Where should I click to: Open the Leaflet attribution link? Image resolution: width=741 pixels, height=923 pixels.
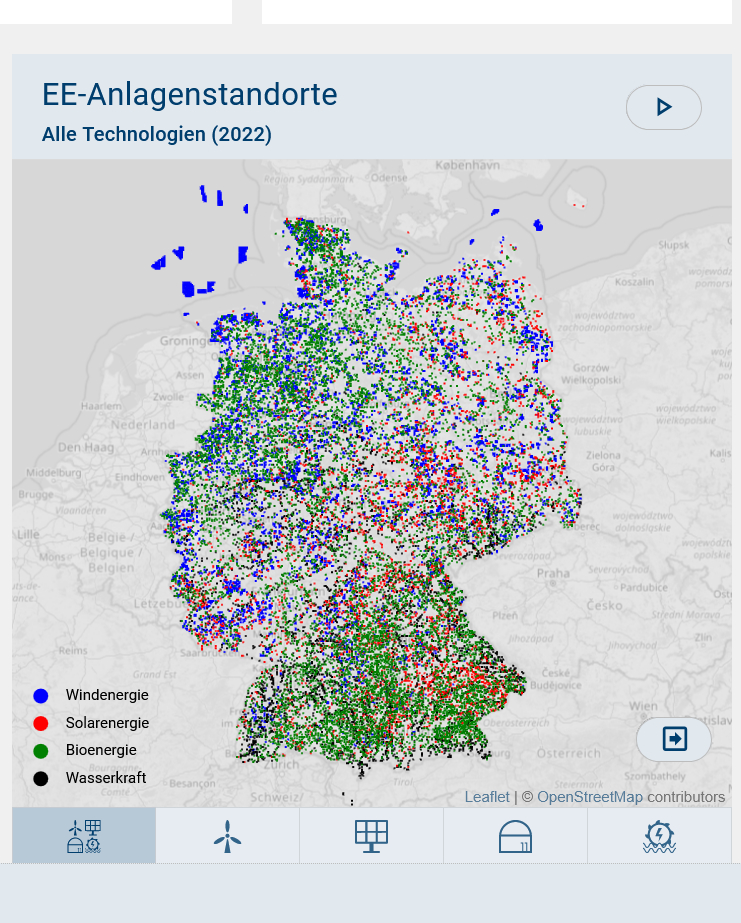(x=487, y=797)
